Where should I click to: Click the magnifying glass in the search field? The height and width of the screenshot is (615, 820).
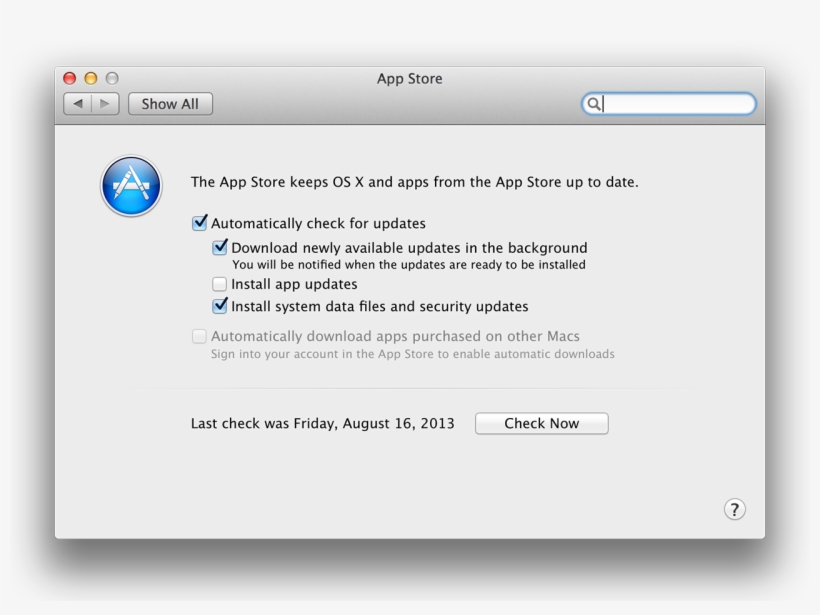[x=593, y=103]
